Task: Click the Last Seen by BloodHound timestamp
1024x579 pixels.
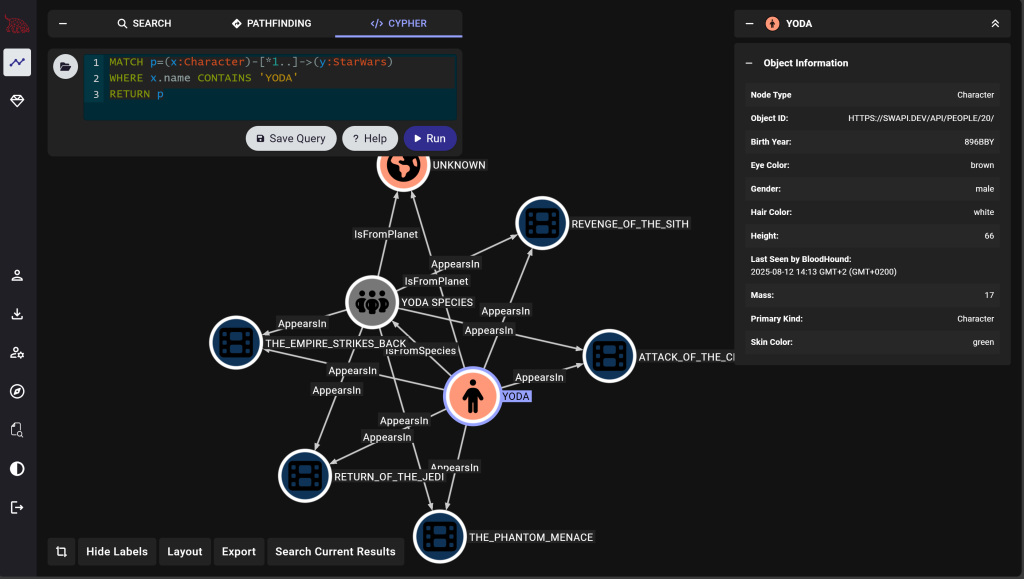Action: tap(824, 272)
